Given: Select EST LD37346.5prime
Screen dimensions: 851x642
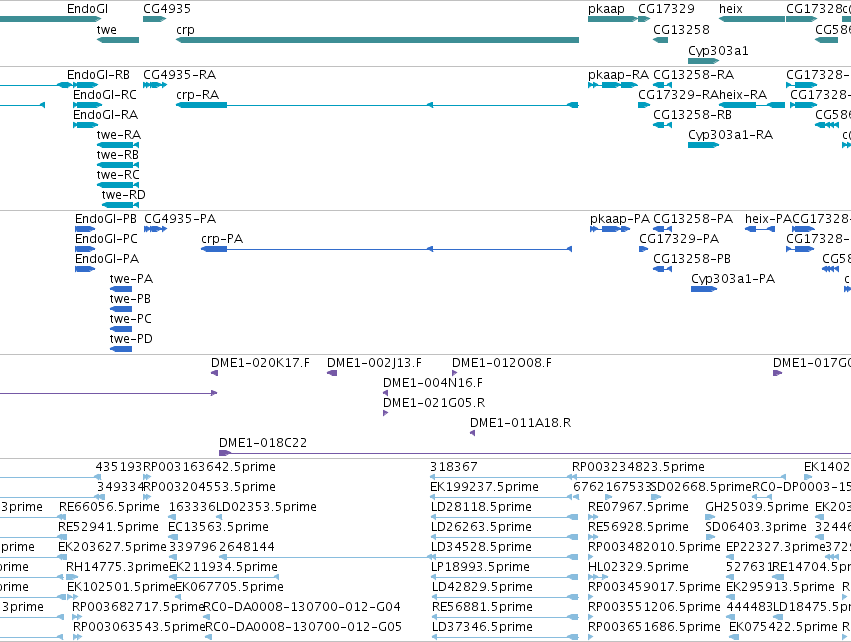Looking at the screenshot, I should pos(504,637).
